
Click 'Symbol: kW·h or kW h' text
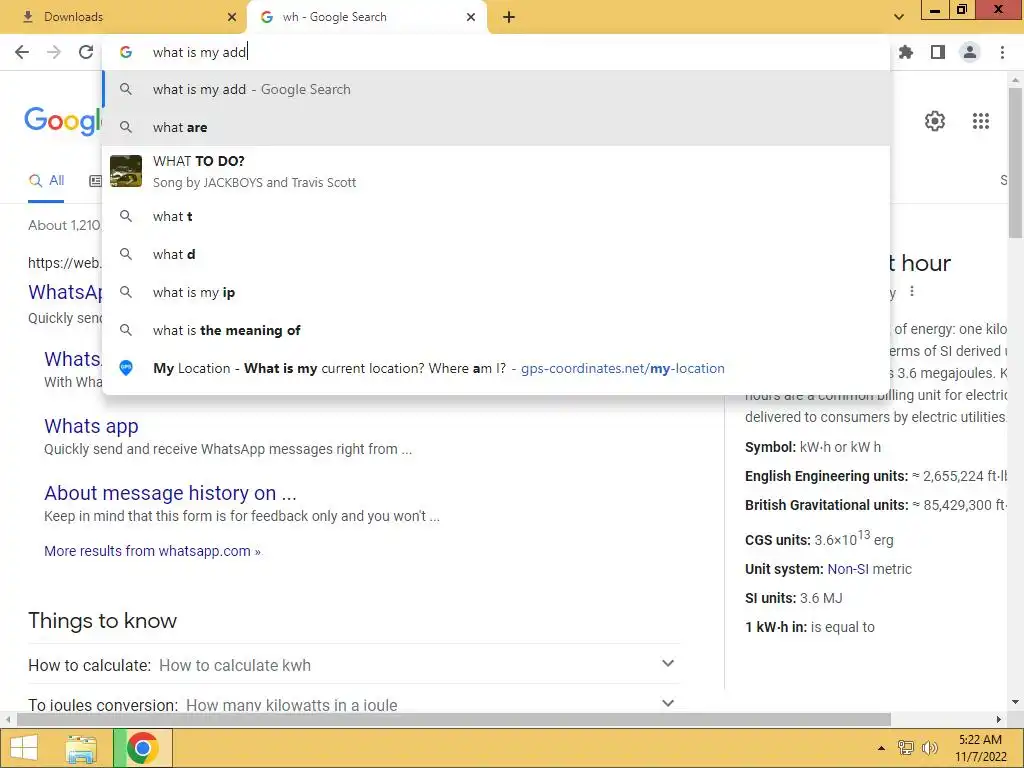coord(813,447)
